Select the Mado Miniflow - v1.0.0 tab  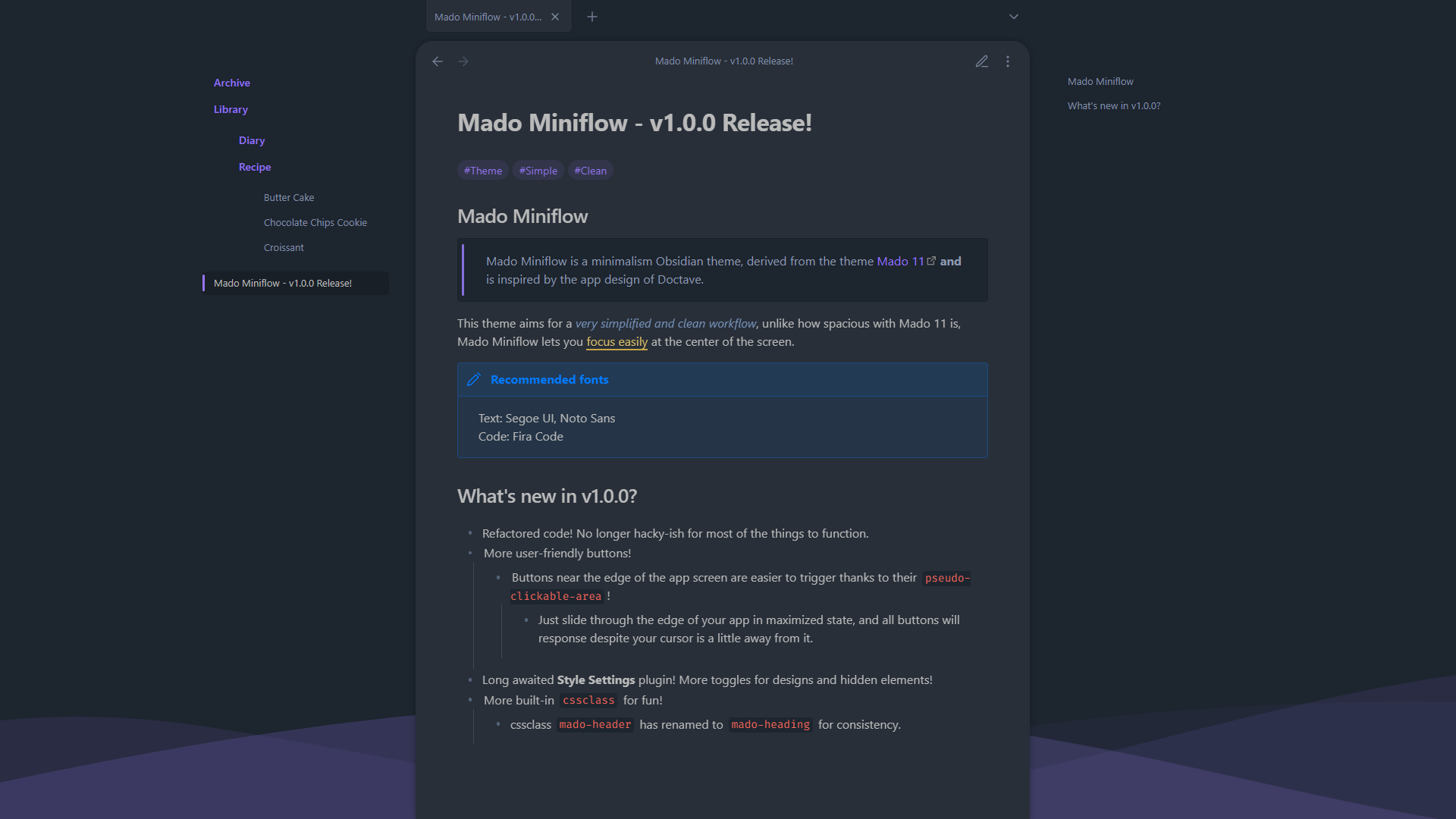point(489,16)
